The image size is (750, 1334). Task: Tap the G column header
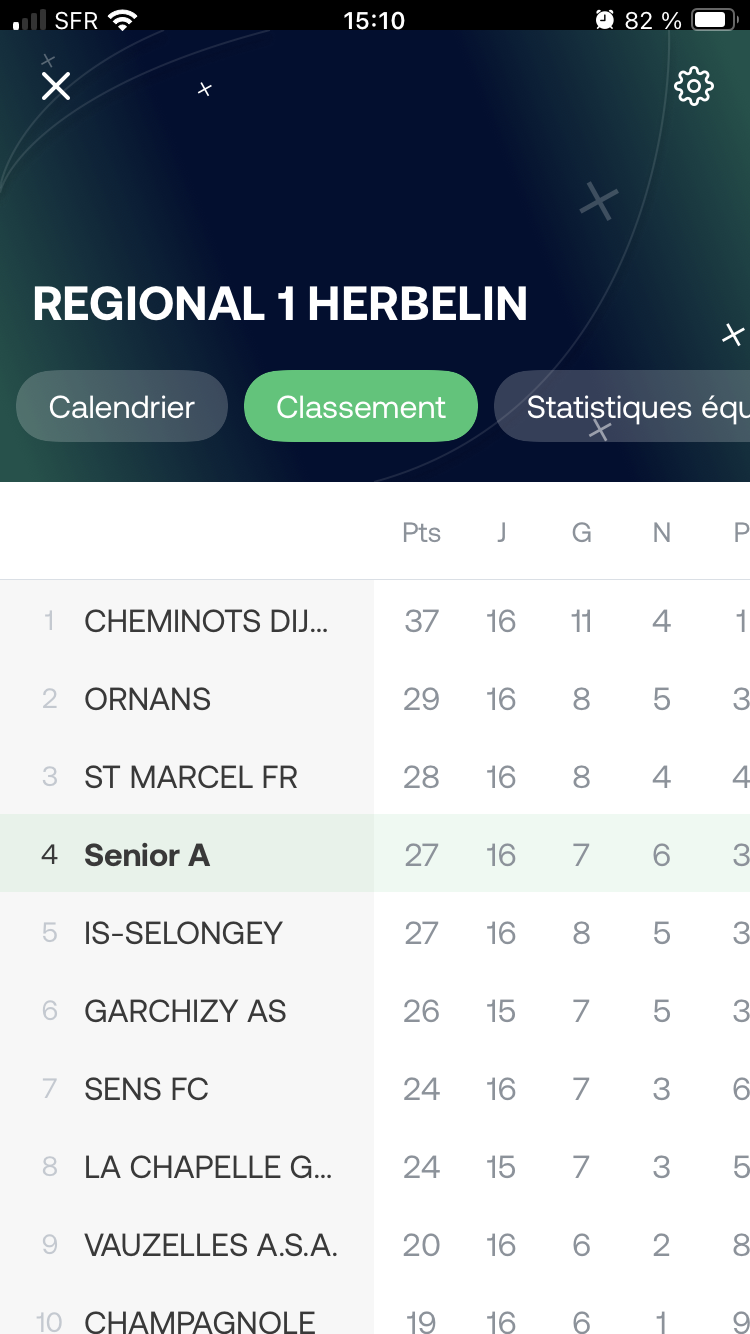point(581,533)
